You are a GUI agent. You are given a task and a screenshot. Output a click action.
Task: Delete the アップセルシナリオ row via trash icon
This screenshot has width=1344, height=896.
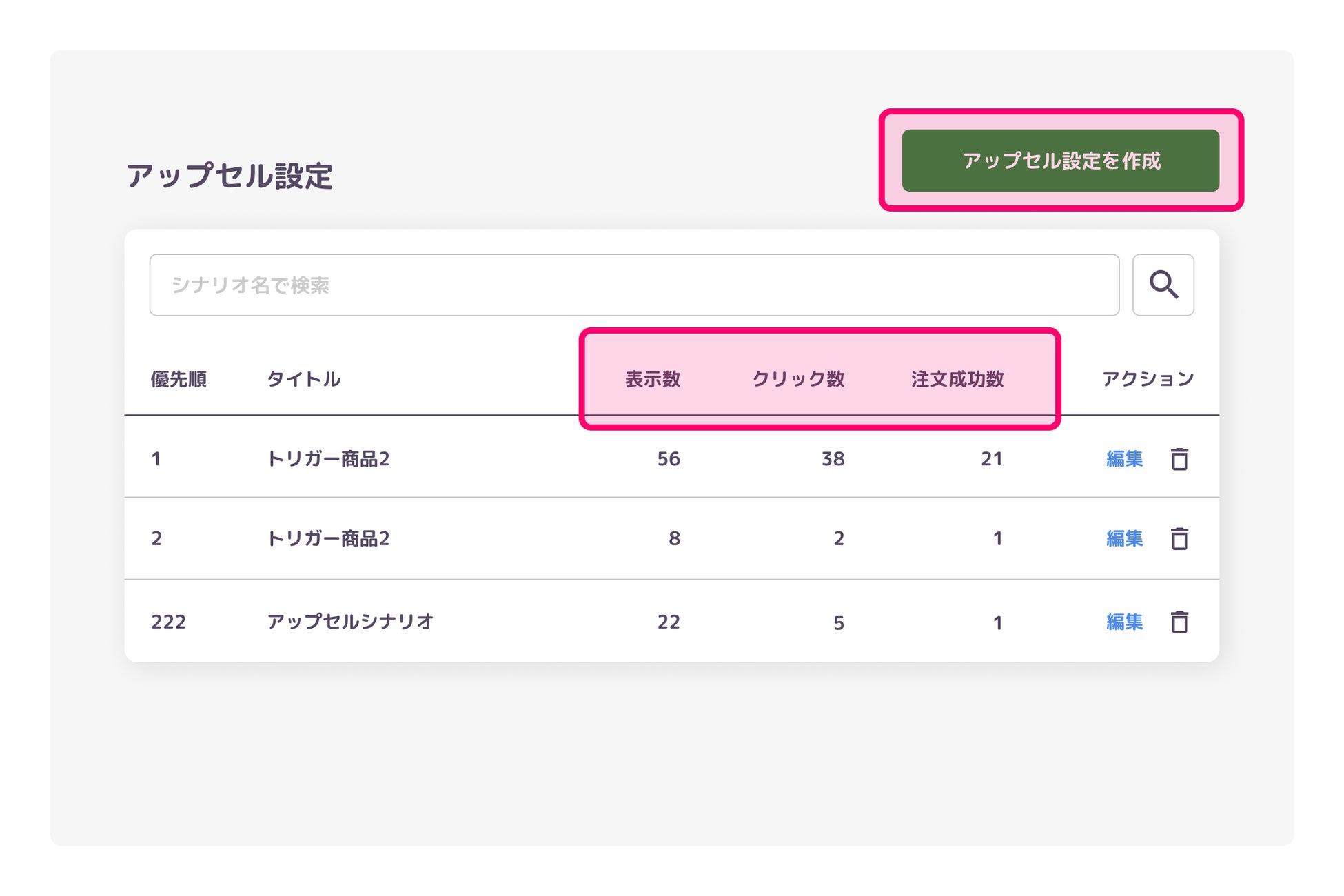pos(1179,622)
